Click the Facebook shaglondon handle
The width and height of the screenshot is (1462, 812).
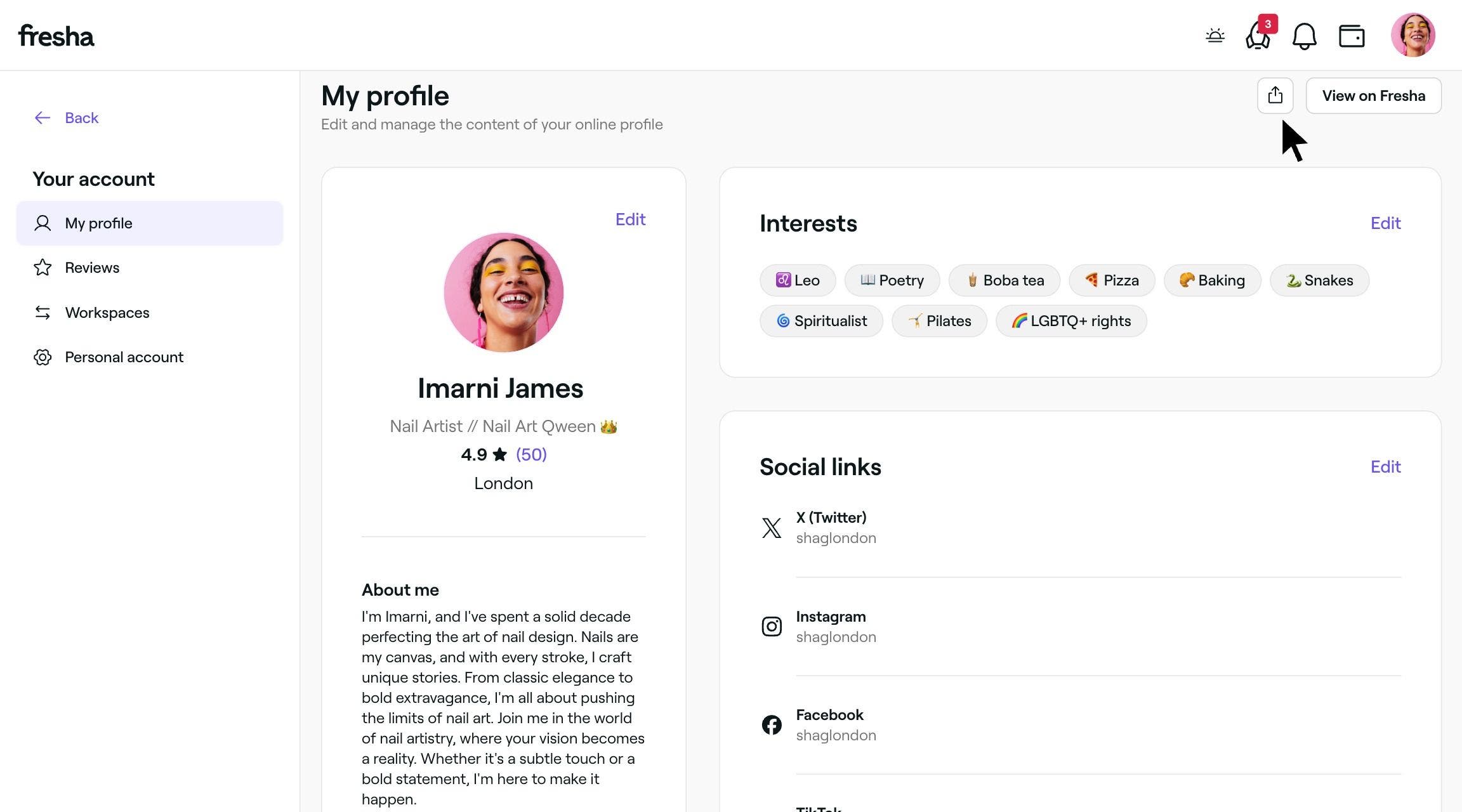tap(836, 736)
